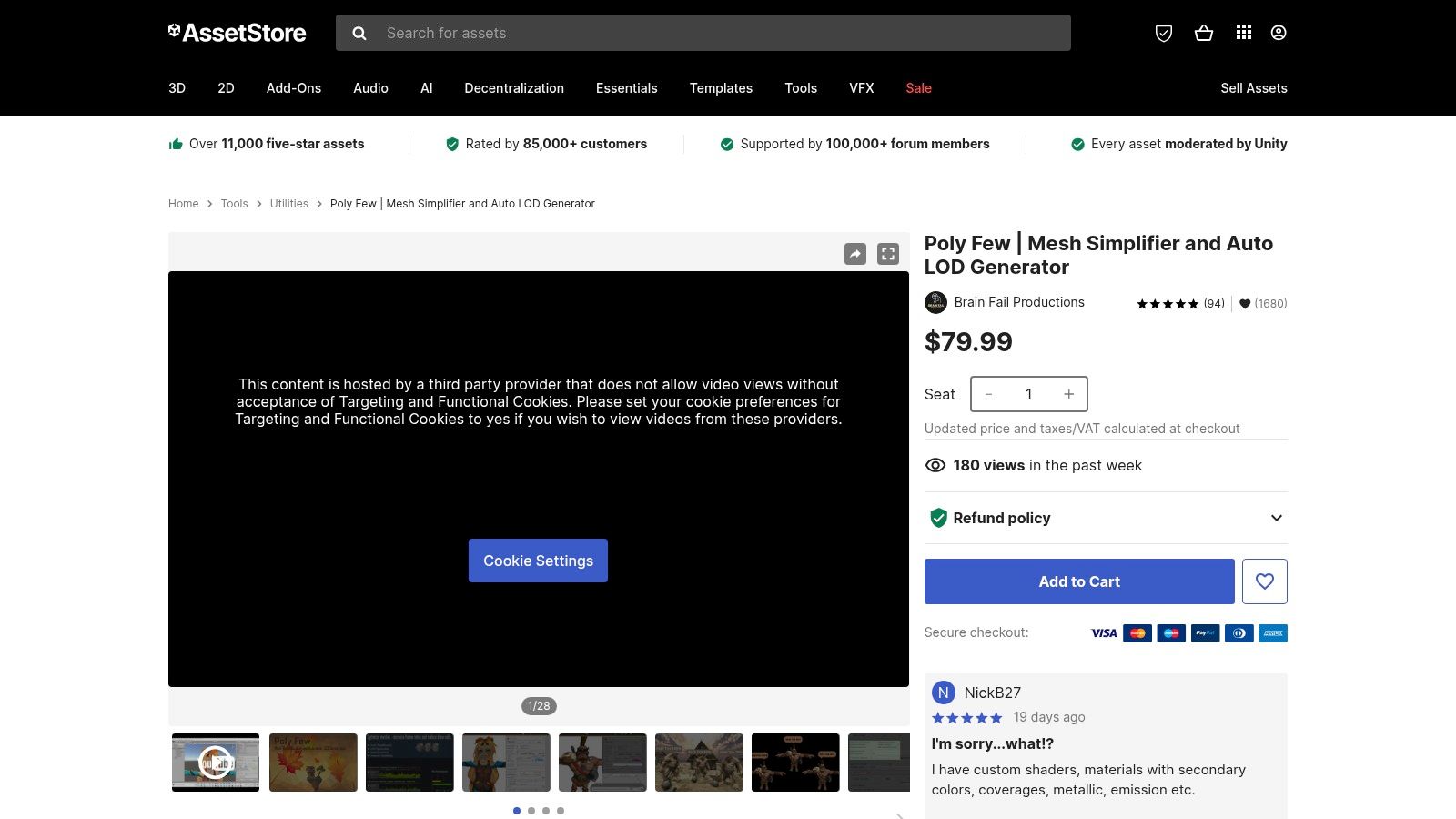Click the user account icon

(1278, 33)
